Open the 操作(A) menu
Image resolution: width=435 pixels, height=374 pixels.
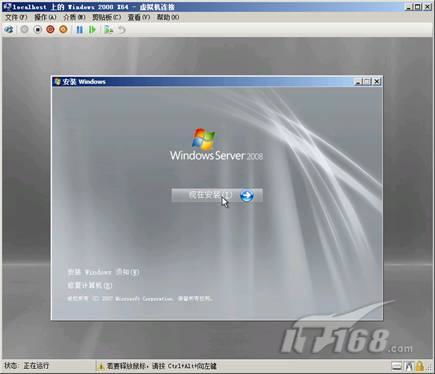(x=45, y=17)
